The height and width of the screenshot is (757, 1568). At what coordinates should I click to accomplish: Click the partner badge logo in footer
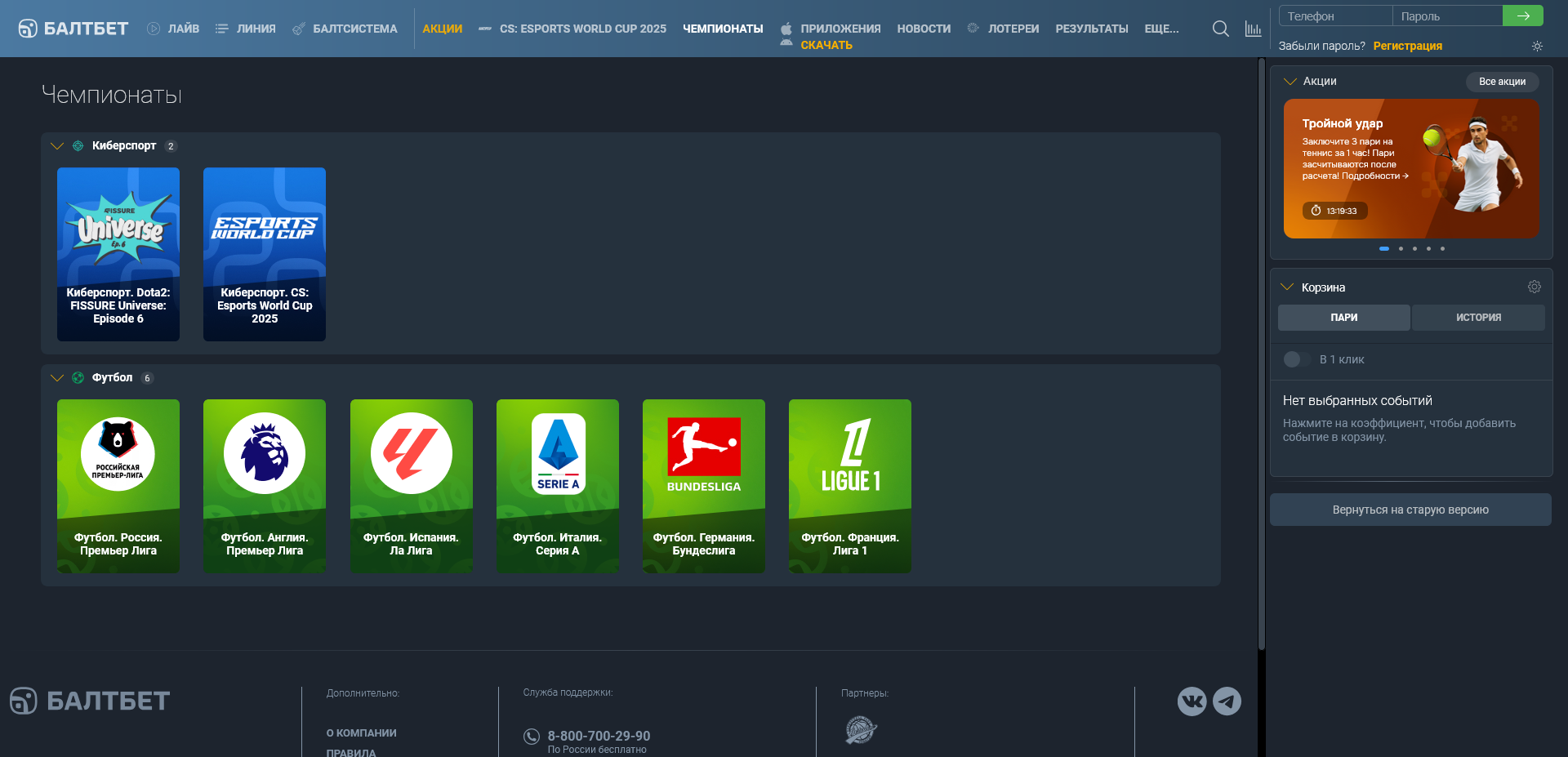pos(861,729)
